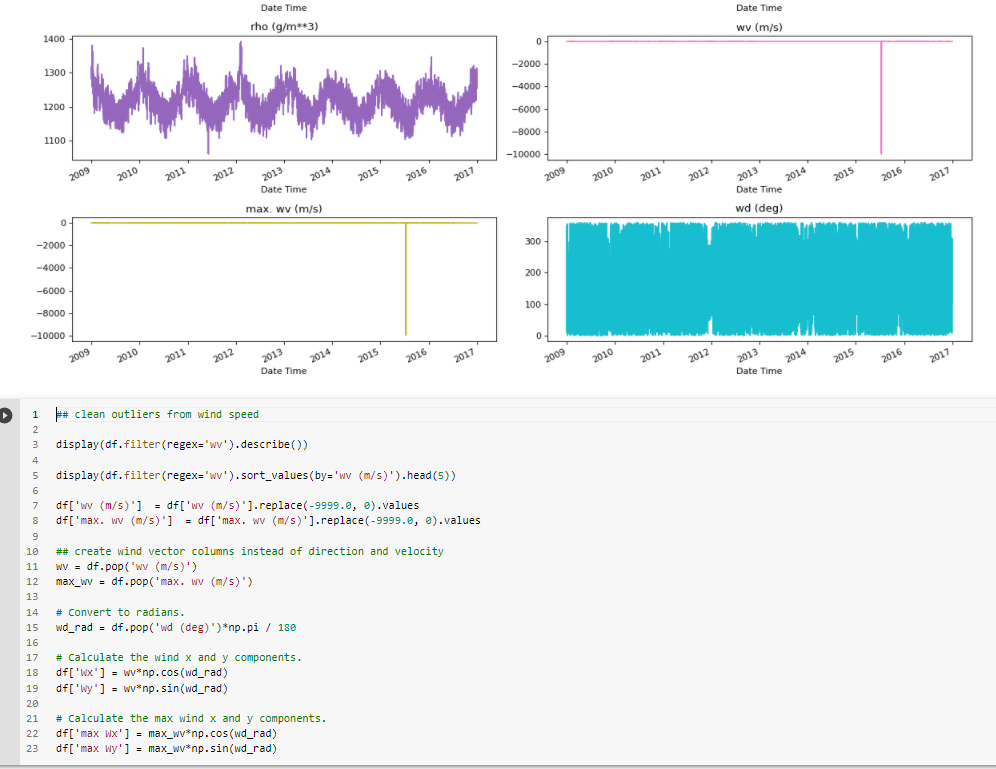Viewport: 996px width, 769px height.
Task: Place cursor on max_wv = df.pop line
Action: pos(154,581)
